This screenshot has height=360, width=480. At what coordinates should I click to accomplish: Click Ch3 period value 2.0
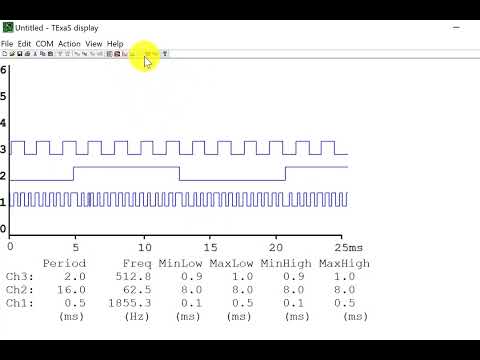point(75,277)
